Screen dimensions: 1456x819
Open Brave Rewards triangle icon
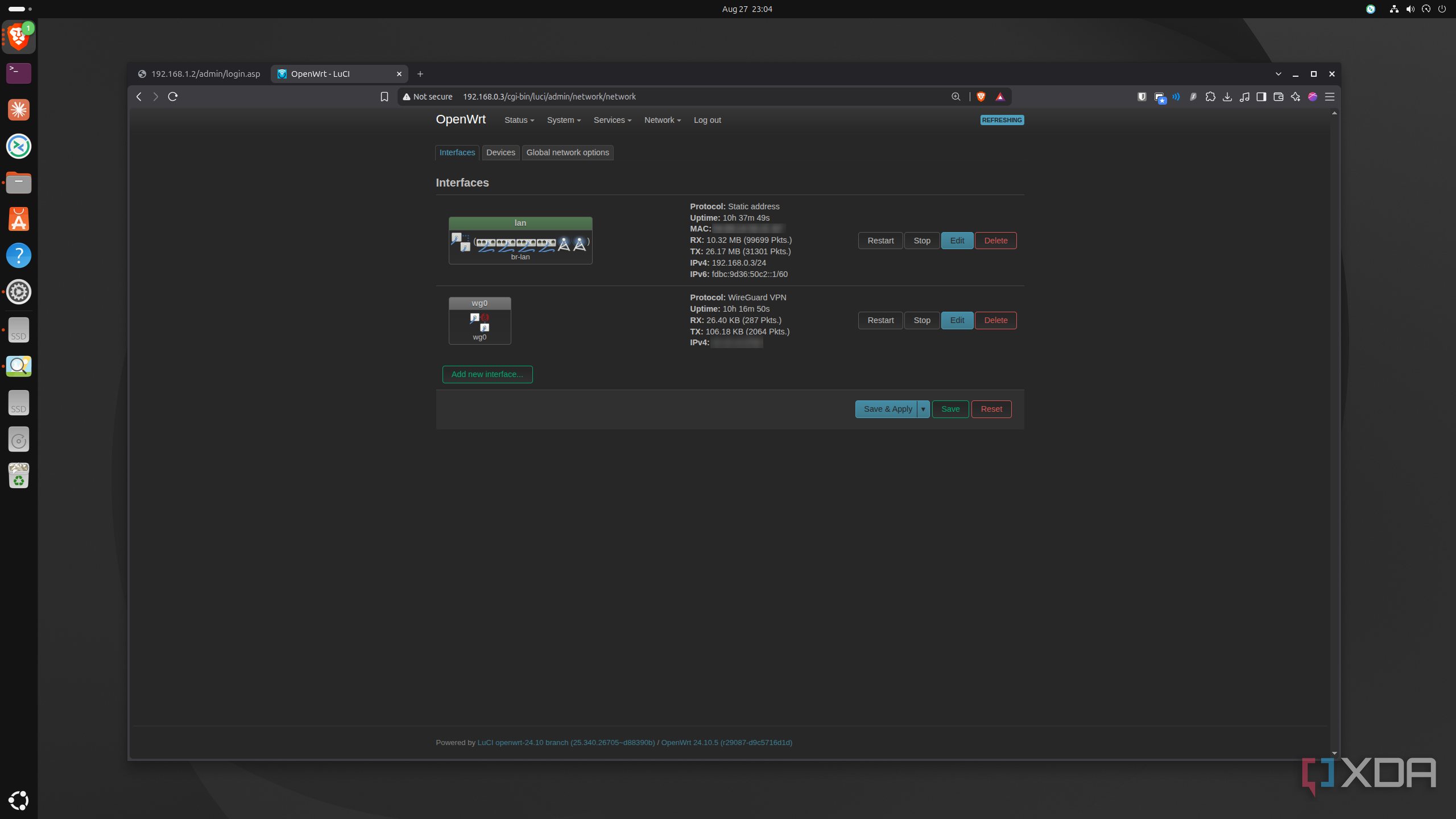coord(1000,97)
